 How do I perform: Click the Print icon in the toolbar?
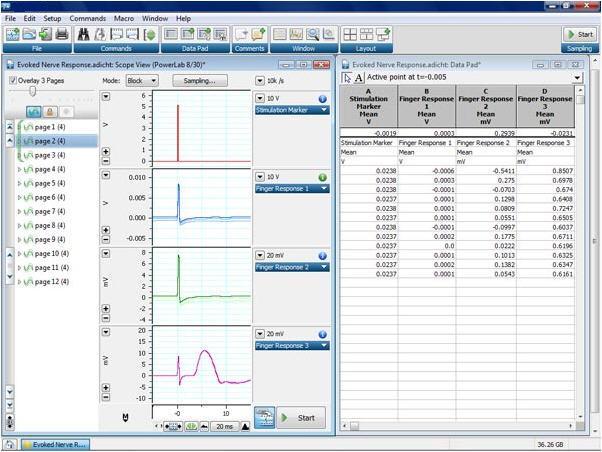(x=62, y=35)
